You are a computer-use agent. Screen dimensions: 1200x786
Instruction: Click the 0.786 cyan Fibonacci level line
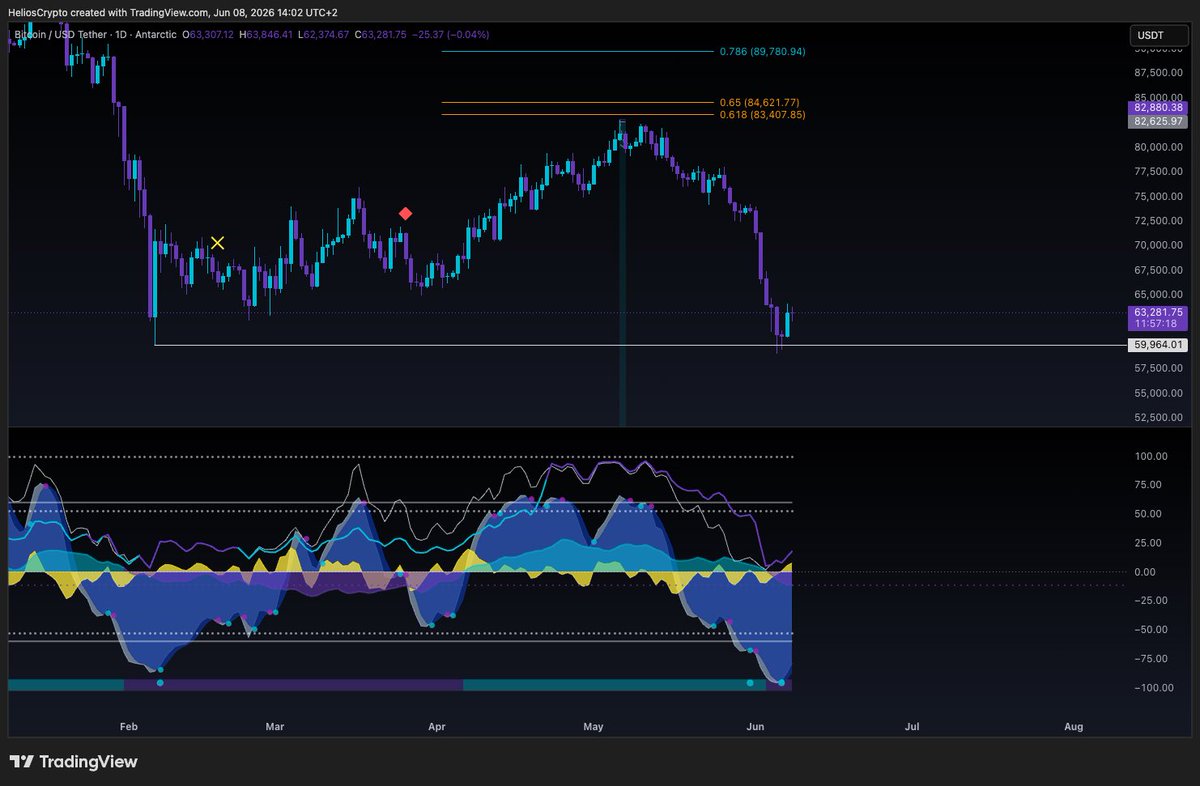[578, 51]
